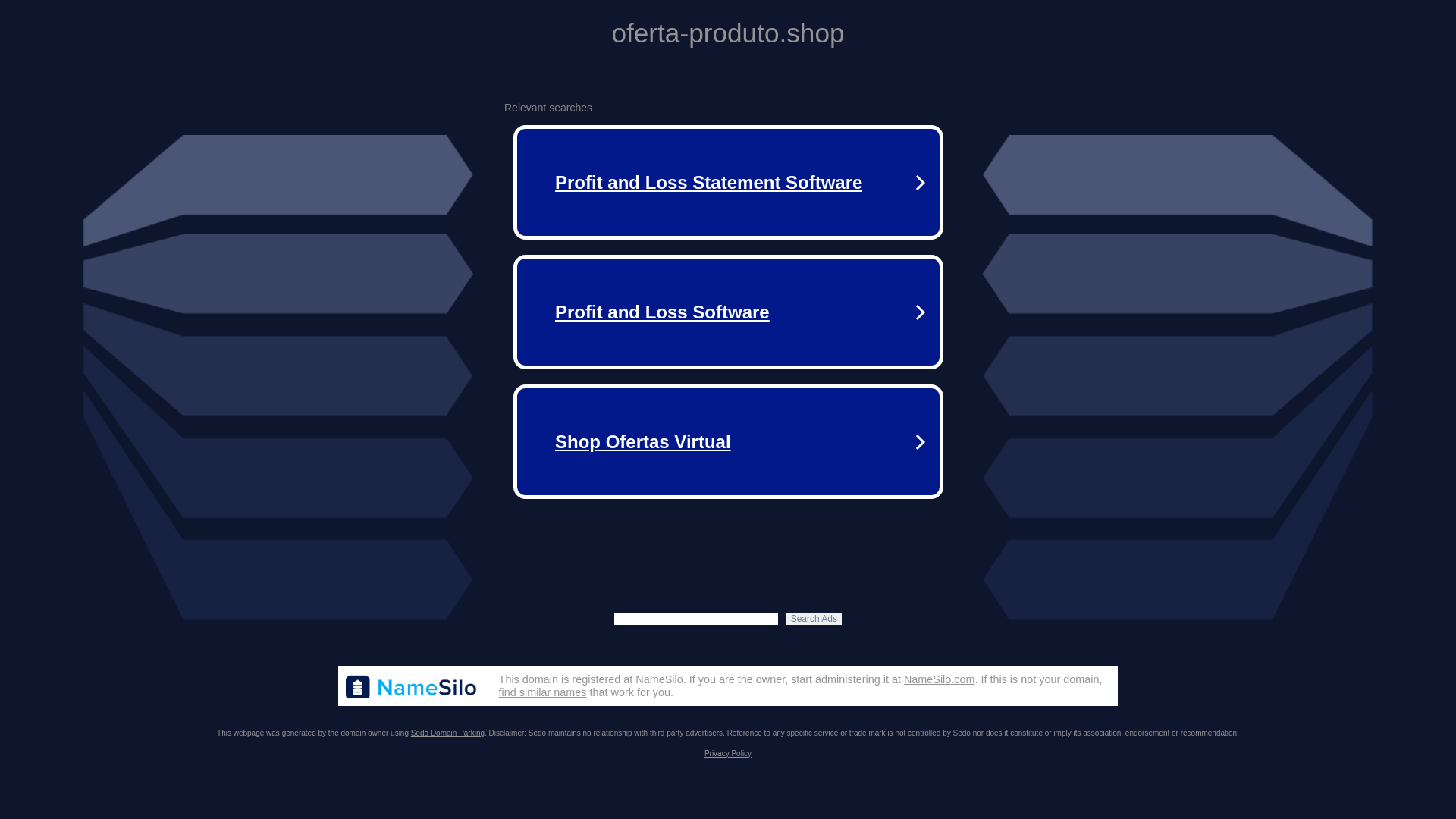Open the Profit and Loss Software link
This screenshot has width=1456, height=819.
tap(661, 312)
